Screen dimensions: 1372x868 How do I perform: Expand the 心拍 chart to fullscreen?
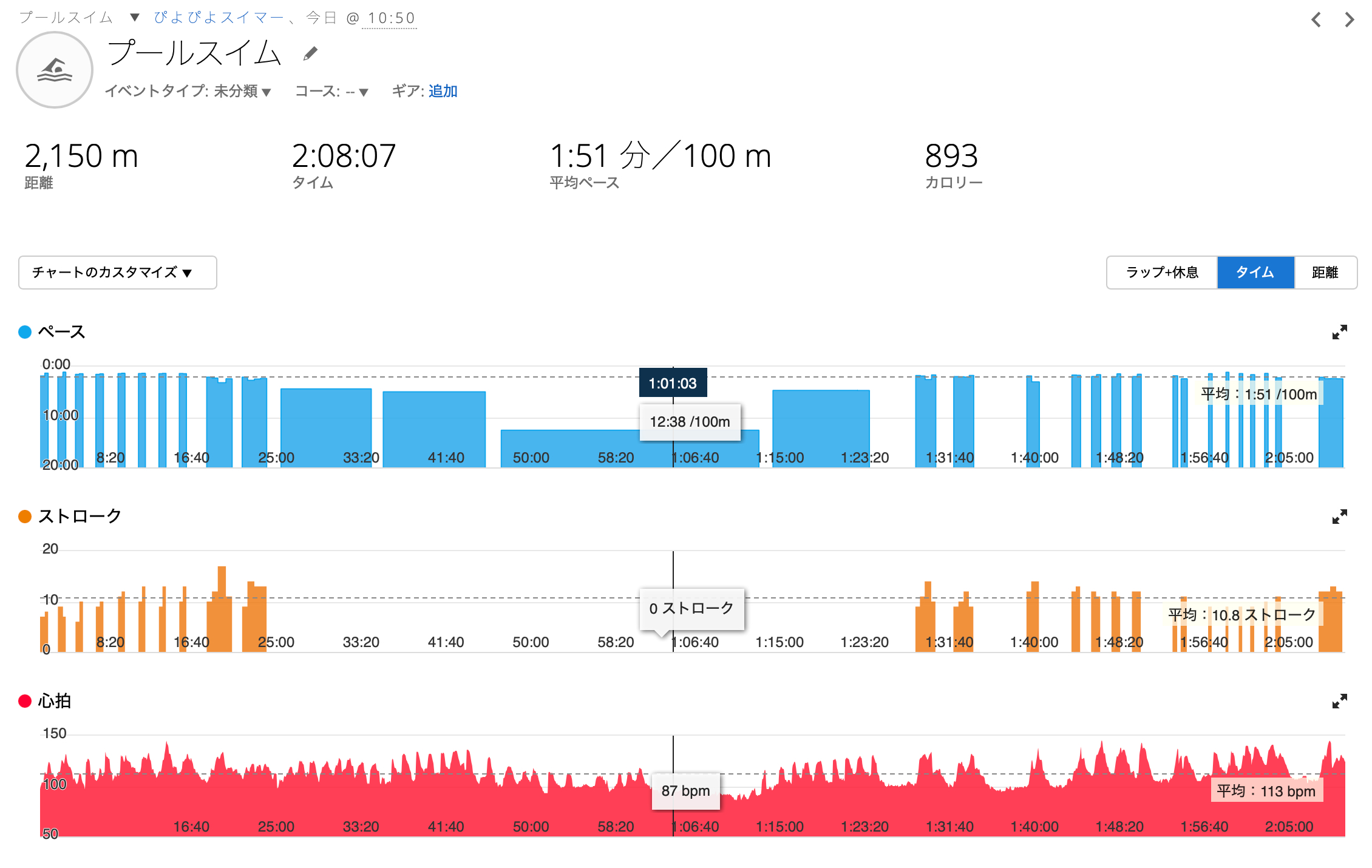(1339, 701)
